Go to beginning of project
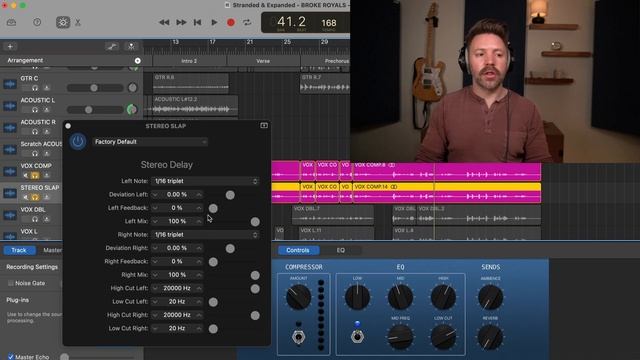This screenshot has height=360, width=640. [198, 22]
